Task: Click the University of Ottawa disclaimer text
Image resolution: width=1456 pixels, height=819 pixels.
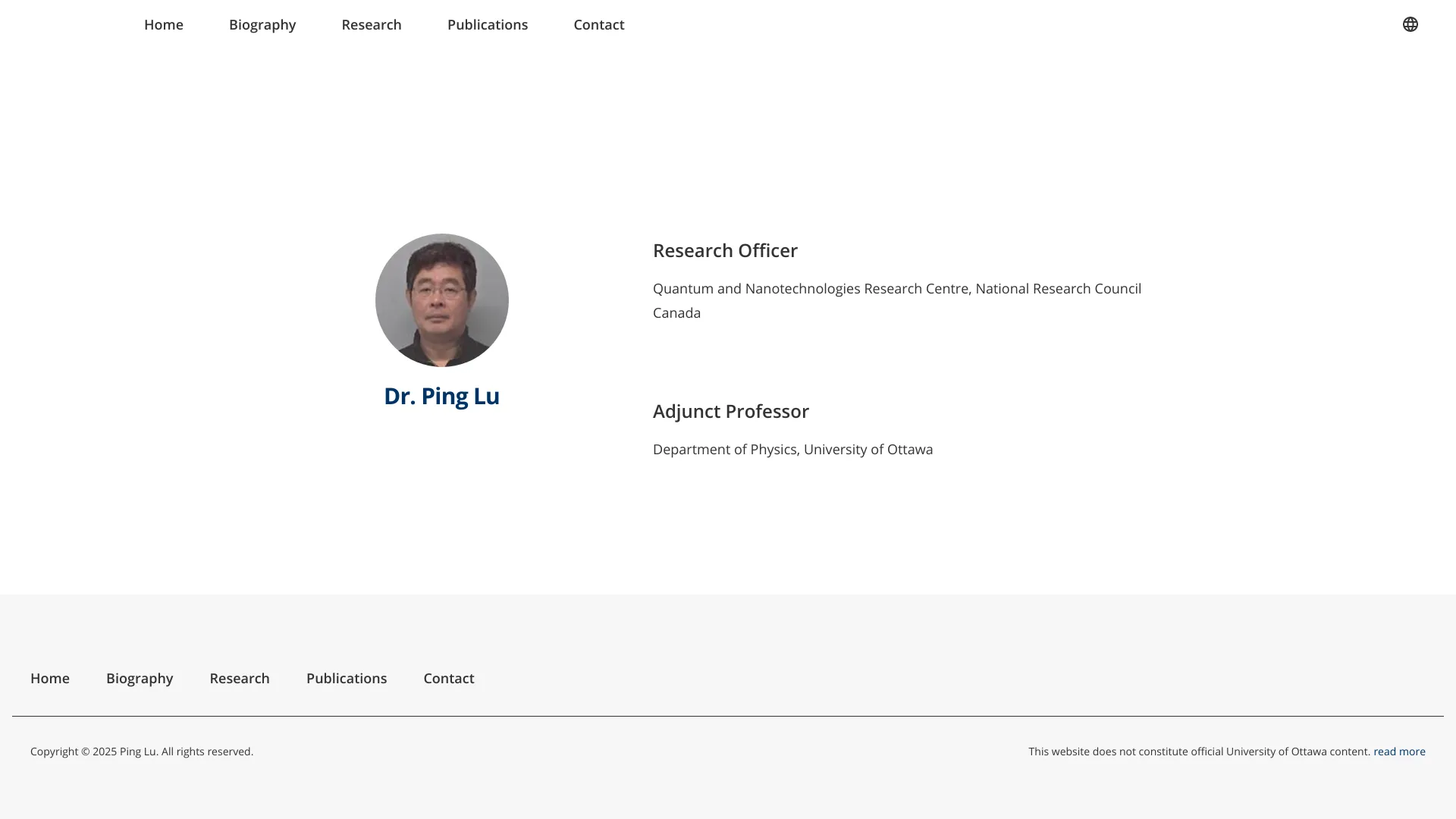Action: [1199, 752]
